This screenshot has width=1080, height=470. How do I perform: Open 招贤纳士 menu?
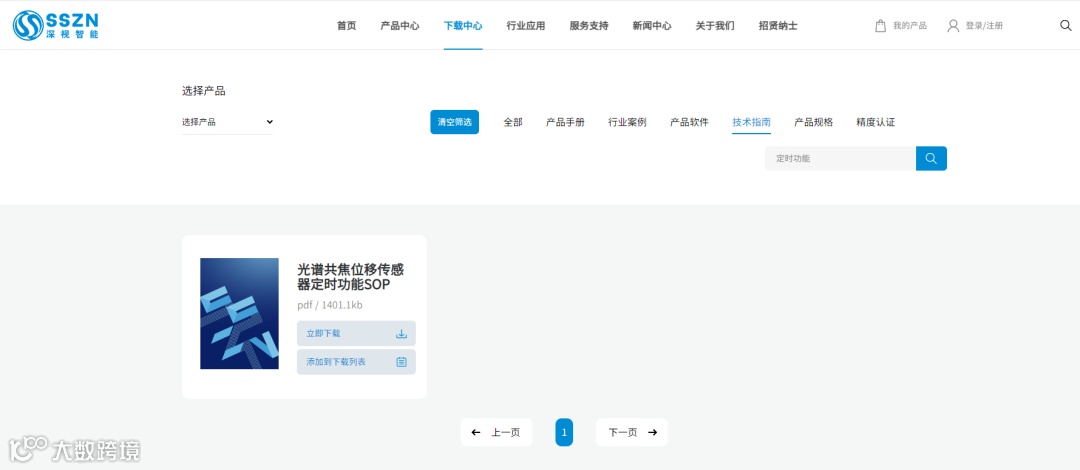click(x=778, y=25)
